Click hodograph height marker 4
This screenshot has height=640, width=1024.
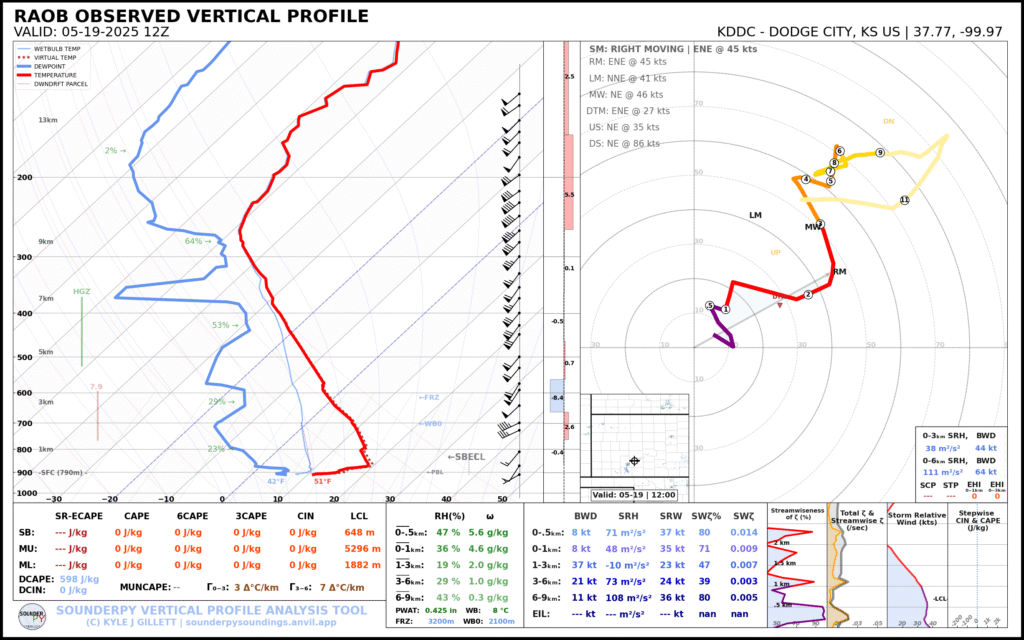(x=805, y=180)
